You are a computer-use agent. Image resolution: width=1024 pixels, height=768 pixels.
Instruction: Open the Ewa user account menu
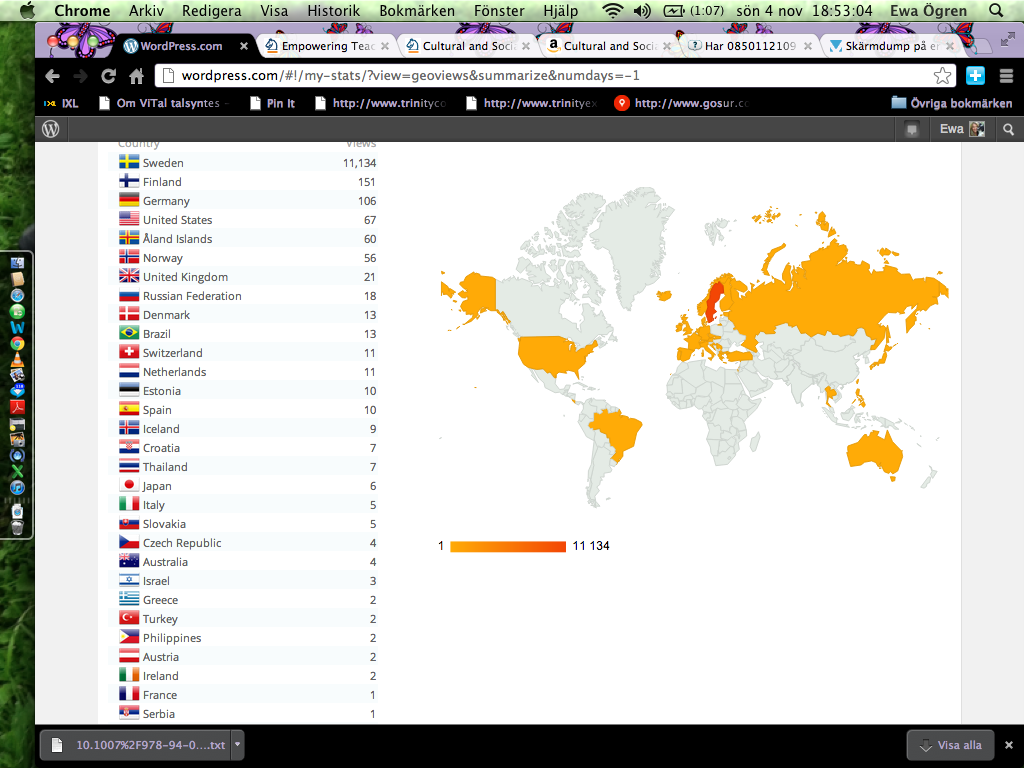pos(961,129)
